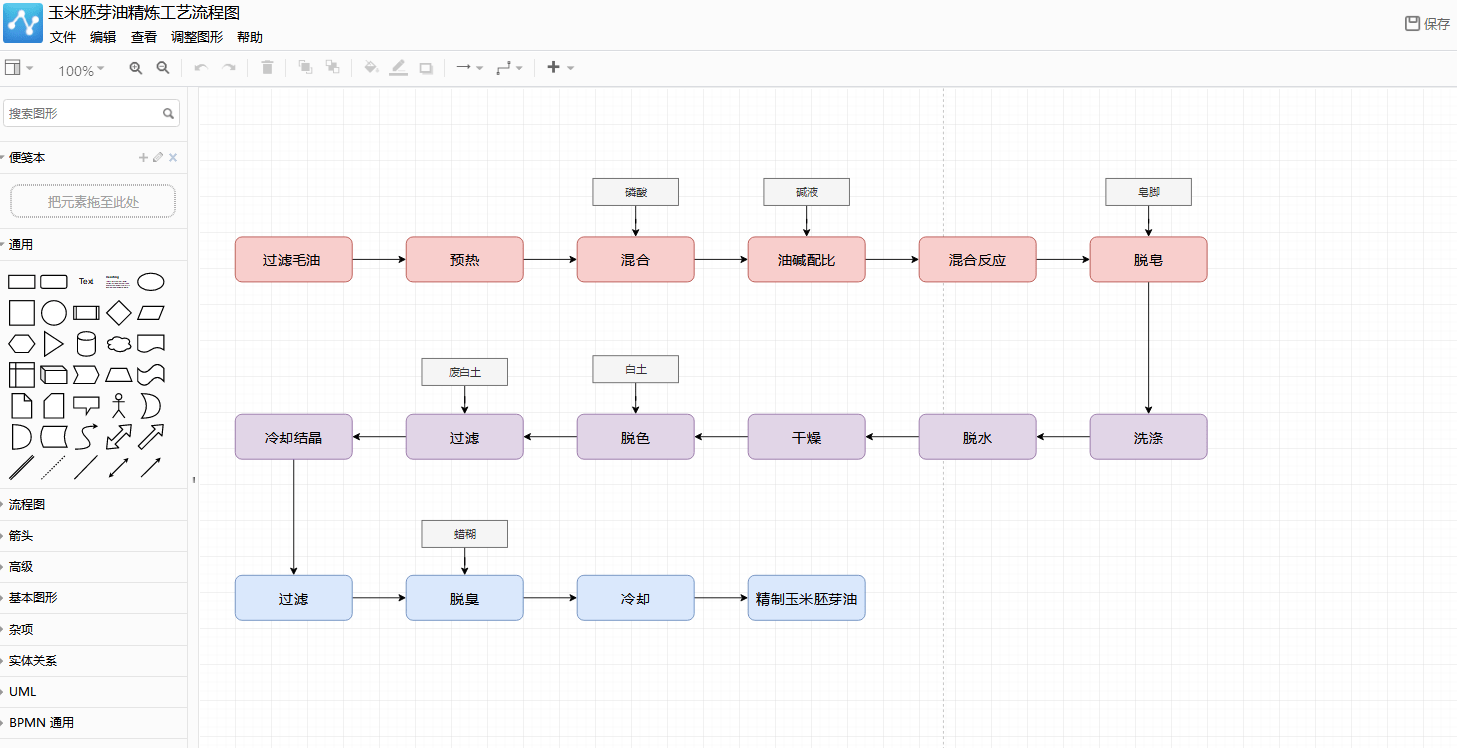Viewport: 1457px width, 748px height.
Task: Open the plus insert dropdown
Action: (x=560, y=68)
